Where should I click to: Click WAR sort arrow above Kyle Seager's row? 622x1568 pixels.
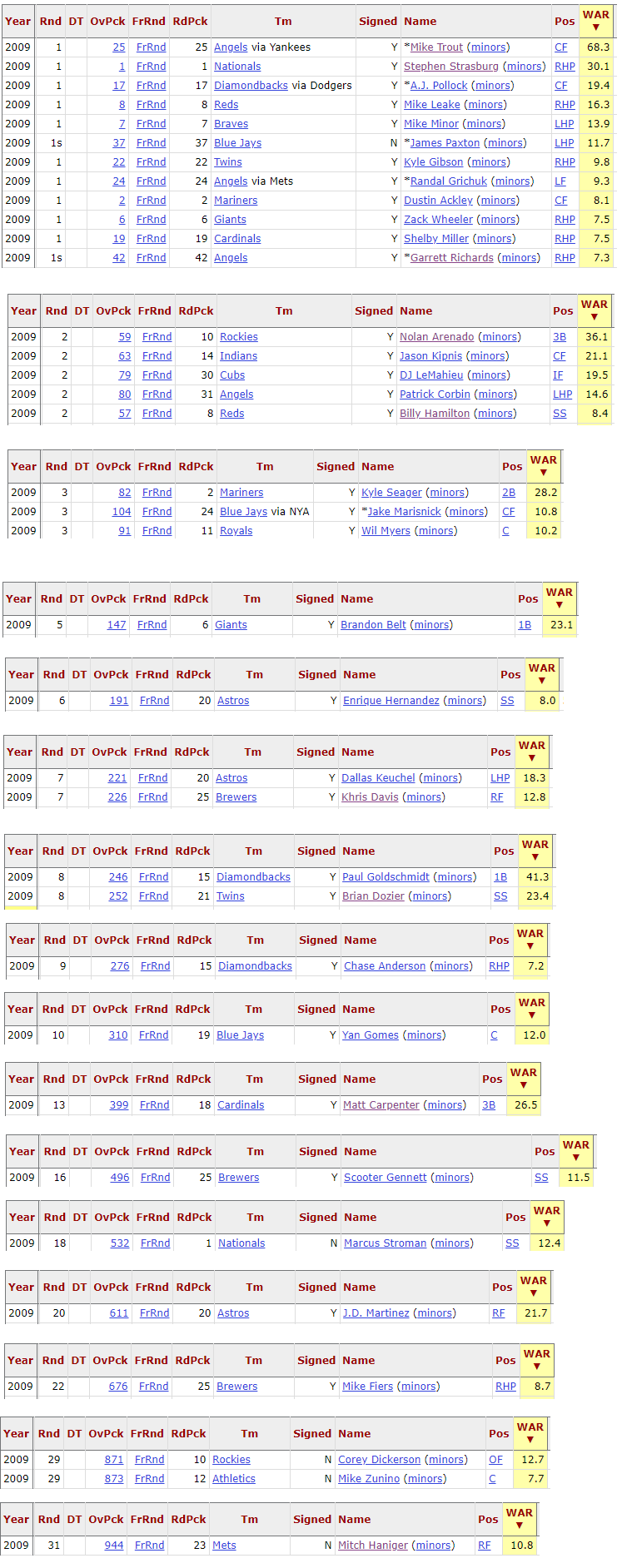coord(544,472)
